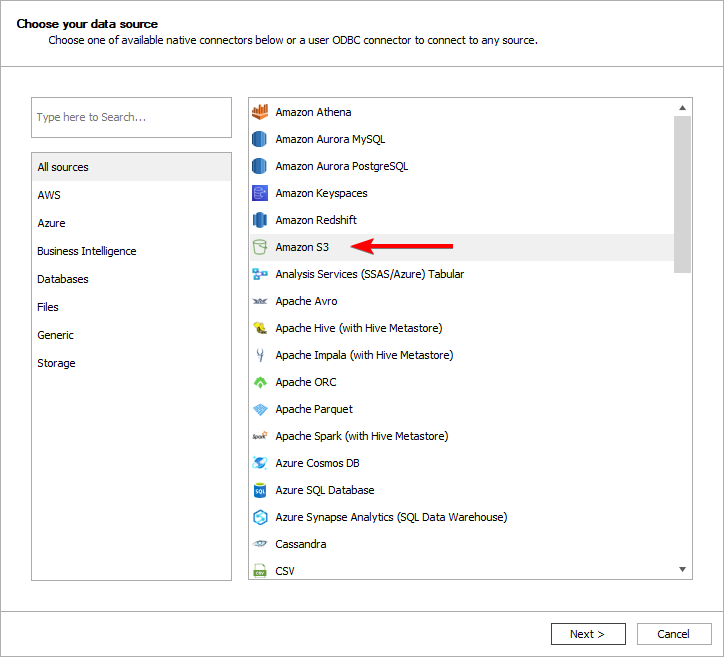
Task: Pick the Amazon Aurora PostgreSQL icon
Action: [x=260, y=166]
